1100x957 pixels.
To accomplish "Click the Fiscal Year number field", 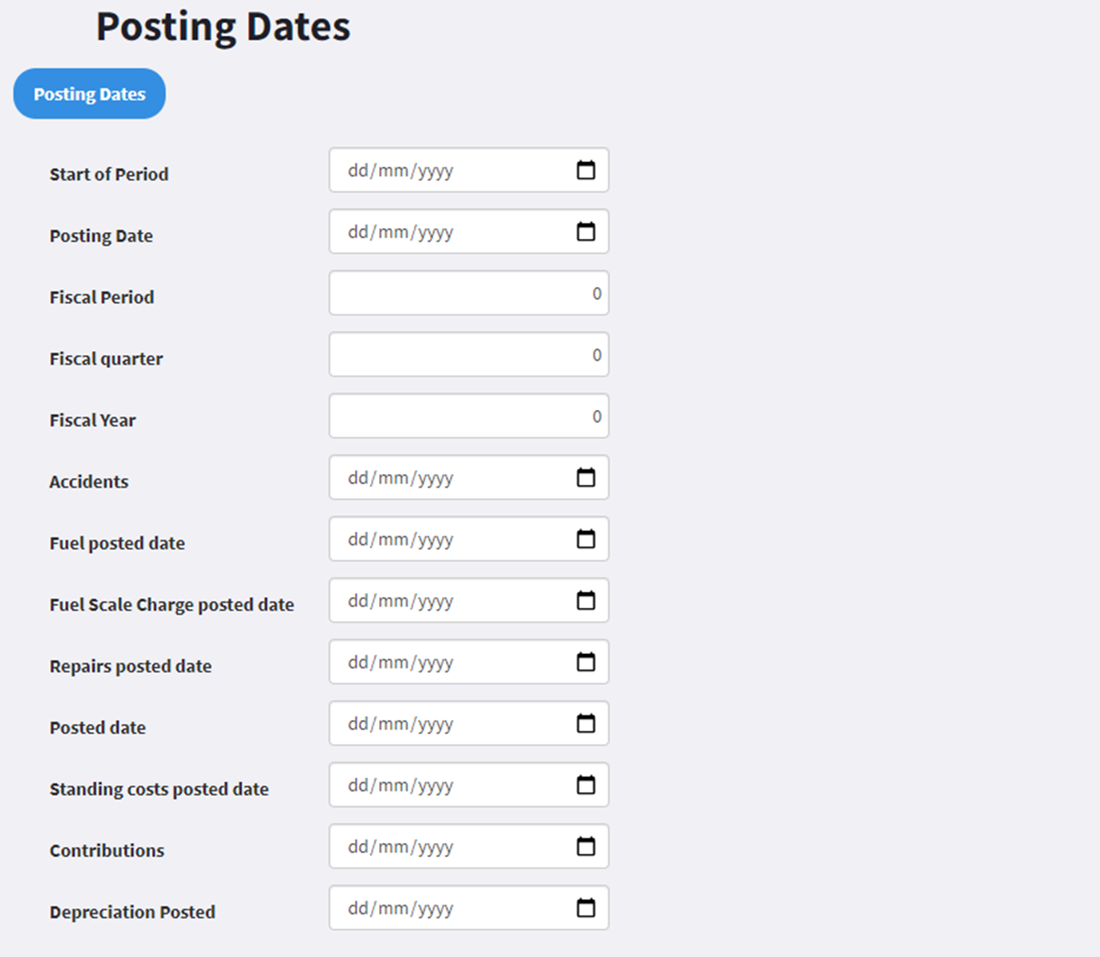I will tap(469, 416).
